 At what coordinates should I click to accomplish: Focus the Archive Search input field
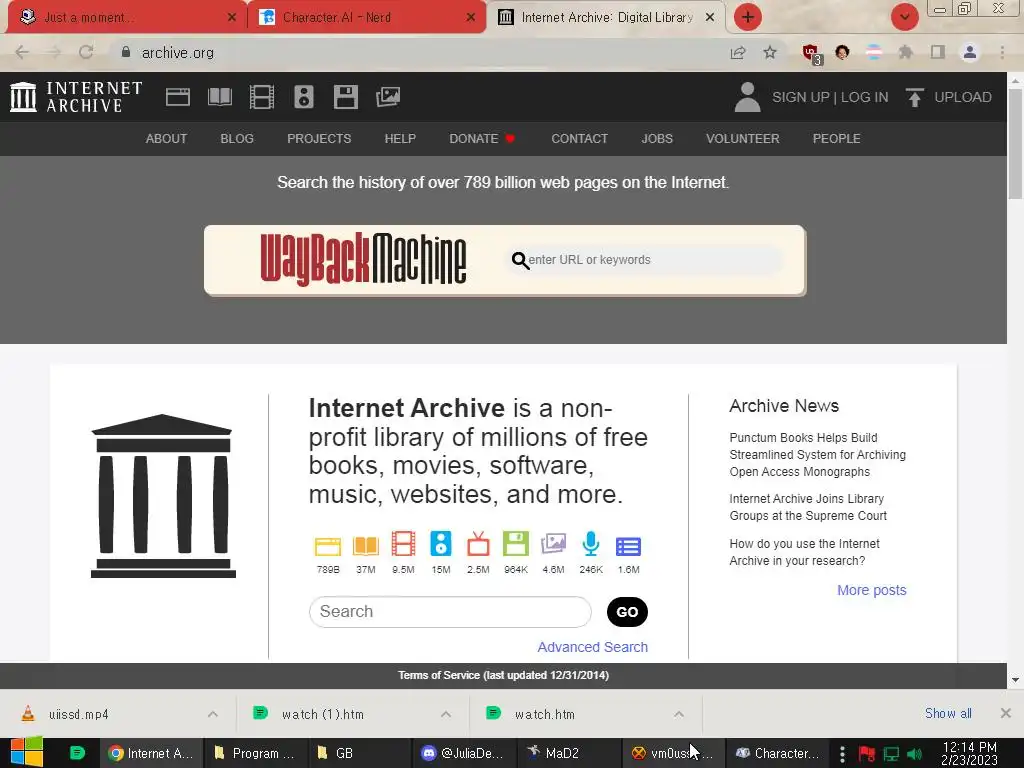[x=450, y=612]
